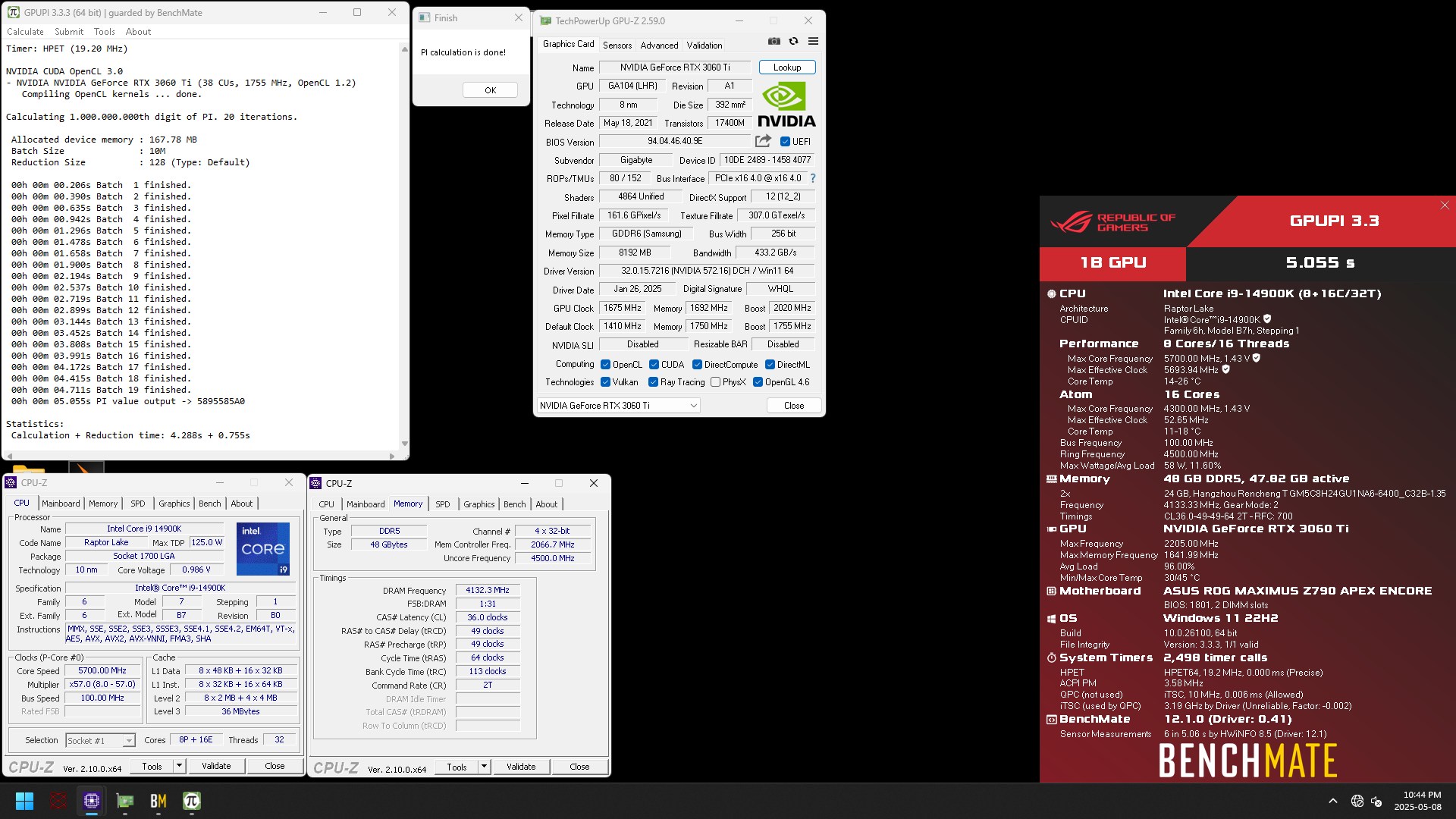
Task: Click the GPU section icon in BenchMate
Action: (1051, 529)
